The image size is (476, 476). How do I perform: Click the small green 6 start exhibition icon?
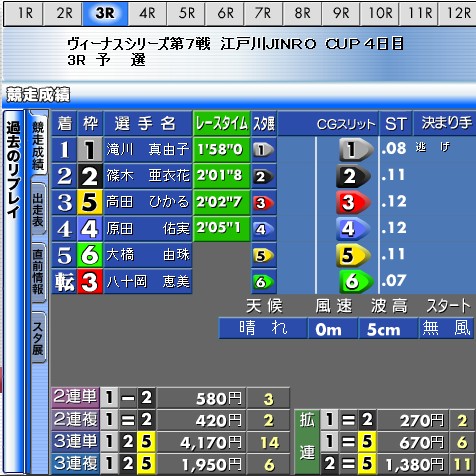(x=264, y=282)
